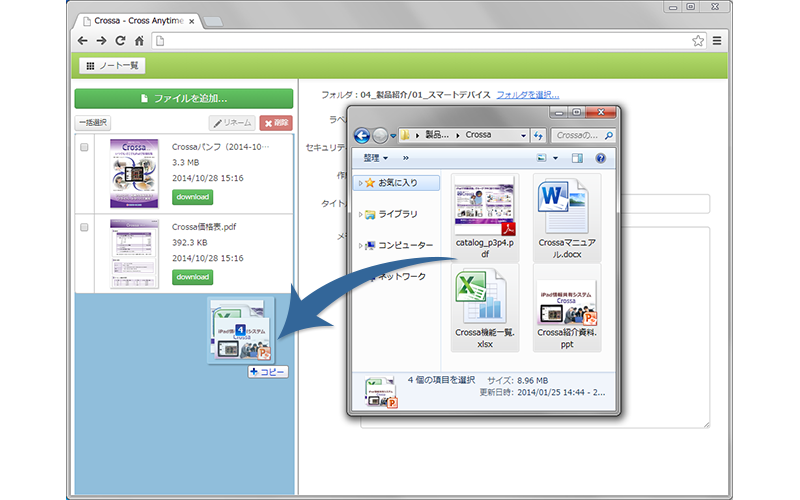The image size is (800, 500).
Task: Expand the Explorer address path dropdown
Action: click(523, 135)
